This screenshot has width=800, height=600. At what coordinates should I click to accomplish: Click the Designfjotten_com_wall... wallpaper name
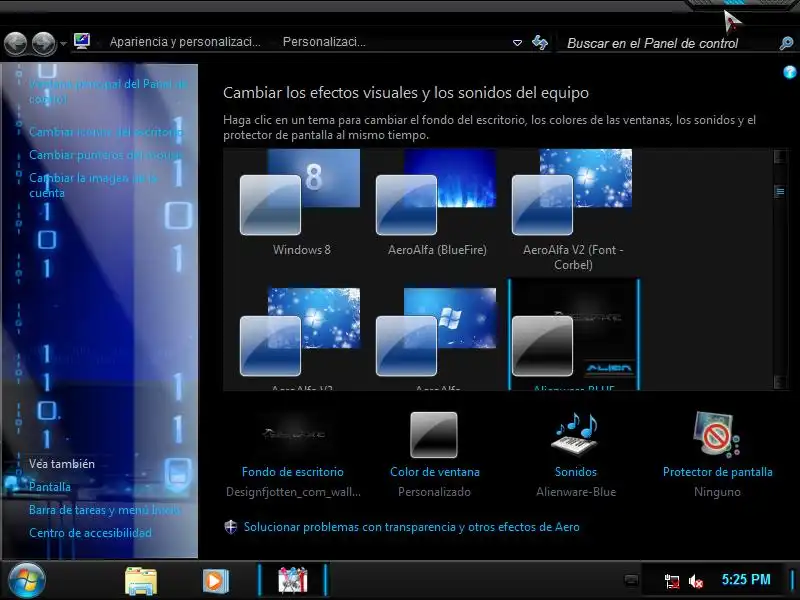coord(293,492)
